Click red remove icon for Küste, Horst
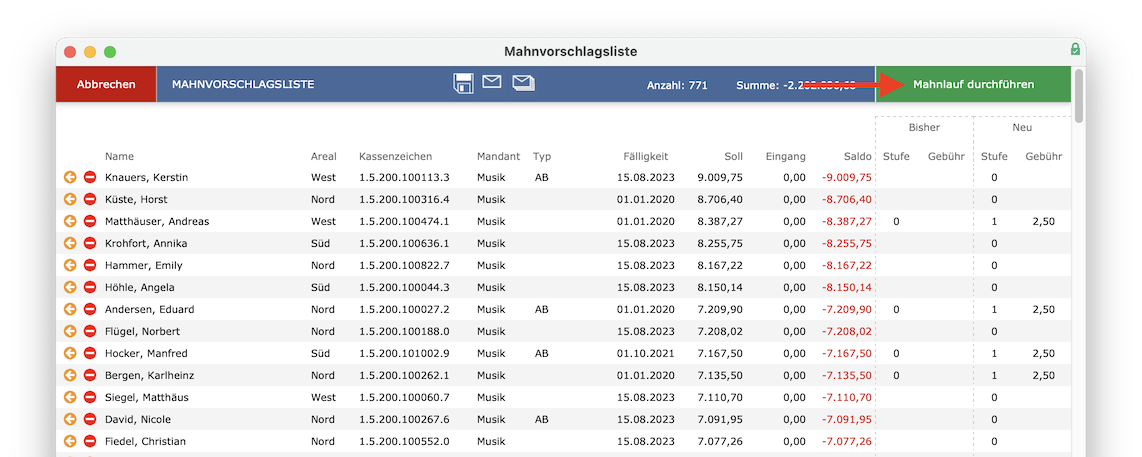Image resolution: width=1142 pixels, height=457 pixels. pos(90,199)
